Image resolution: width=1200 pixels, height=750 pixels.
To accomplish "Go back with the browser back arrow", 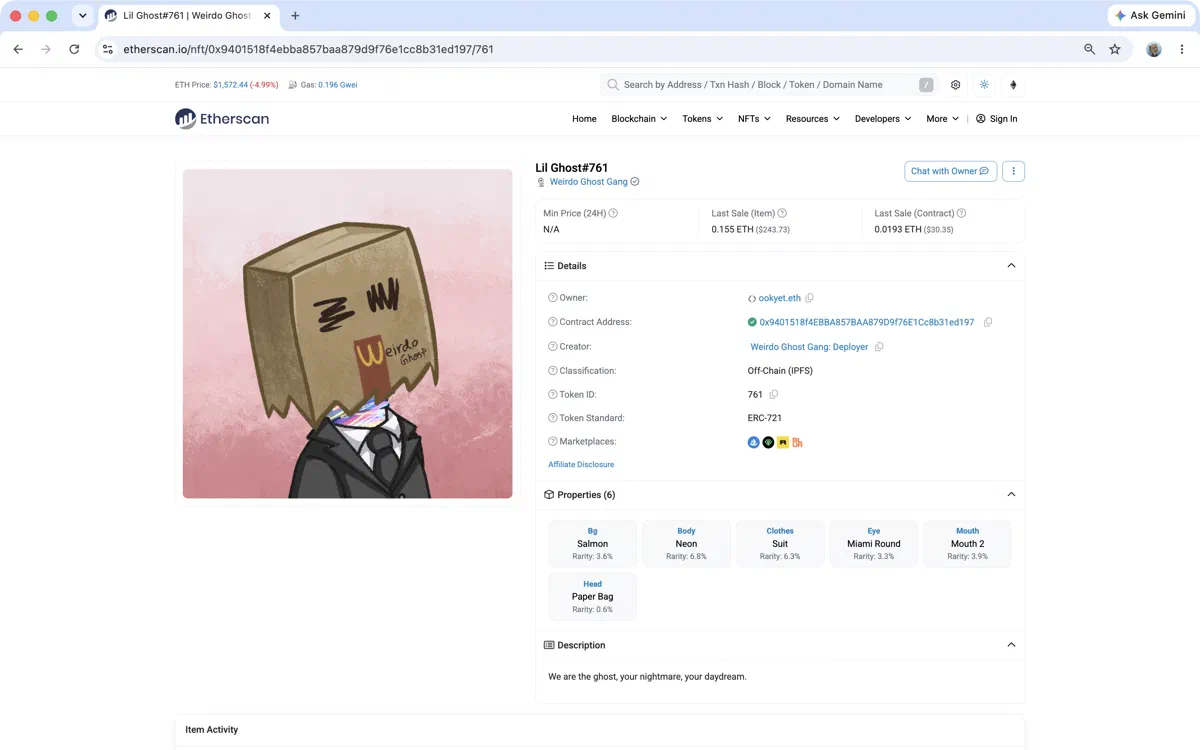I will [x=18, y=49].
